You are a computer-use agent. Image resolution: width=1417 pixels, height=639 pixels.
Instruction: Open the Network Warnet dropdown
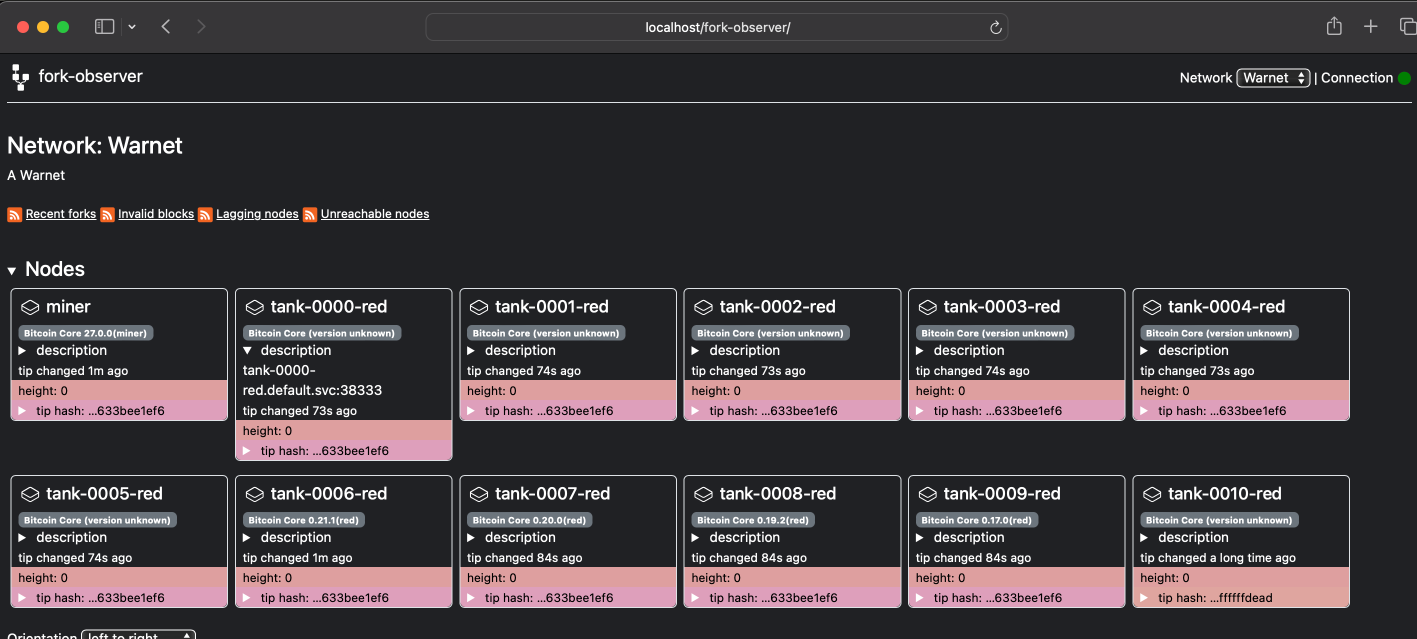[1273, 78]
